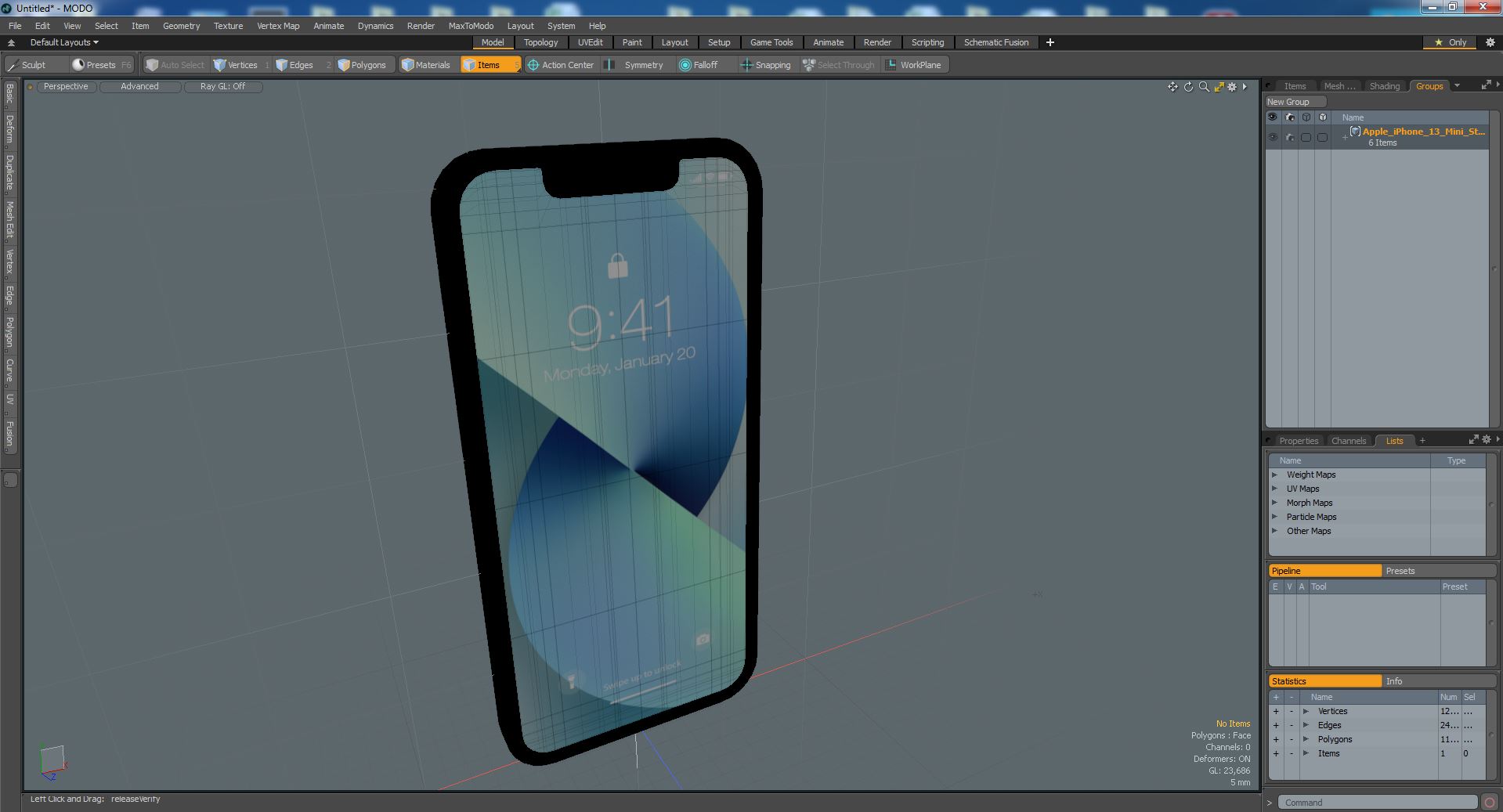Switch to the UVEdit layout tab

590,42
